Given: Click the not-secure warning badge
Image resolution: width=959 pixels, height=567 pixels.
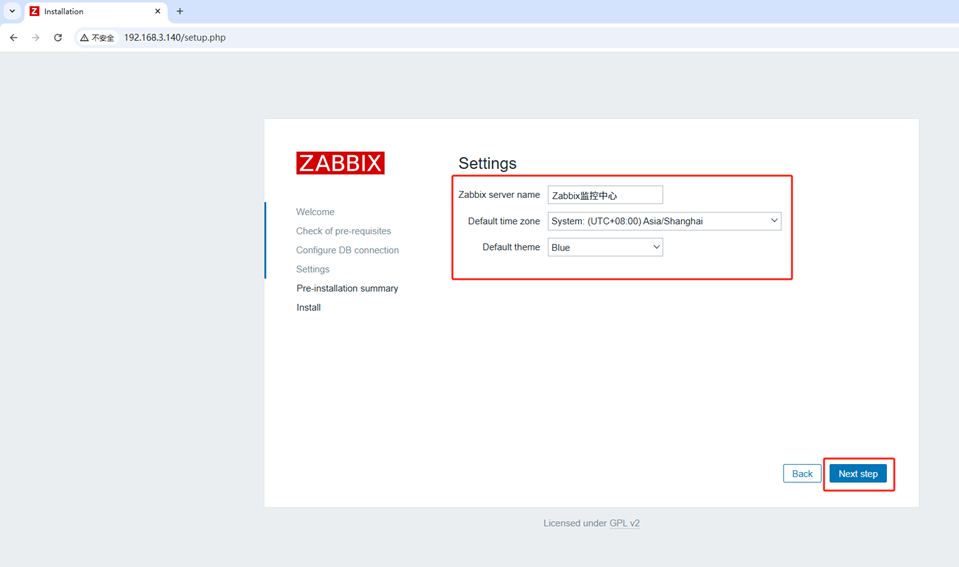Looking at the screenshot, I should pyautogui.click(x=97, y=37).
